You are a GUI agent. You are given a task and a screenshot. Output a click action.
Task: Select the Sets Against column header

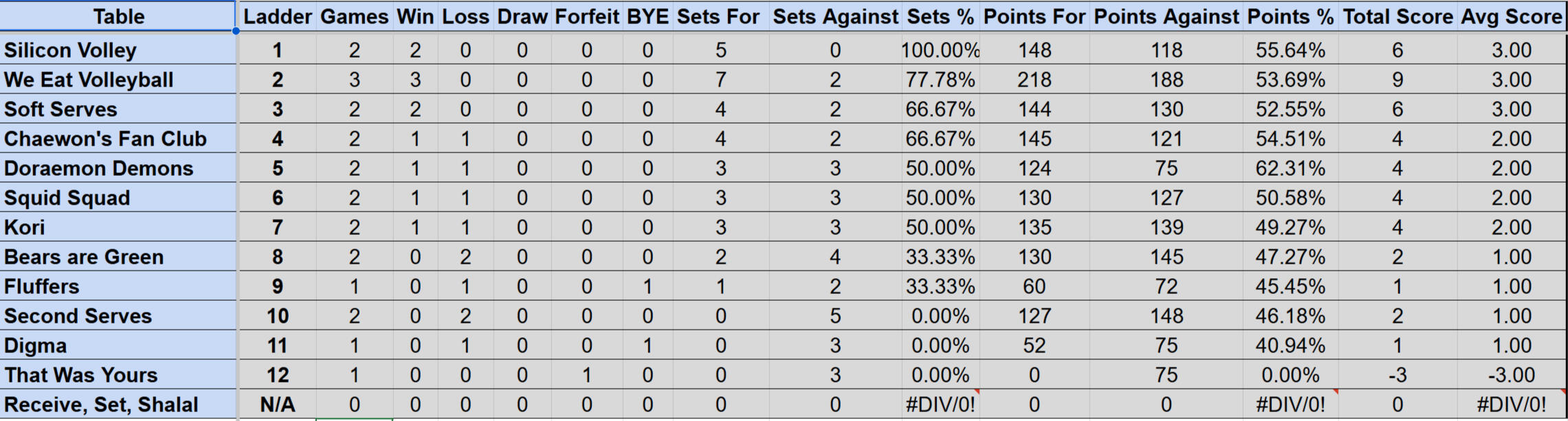point(835,16)
